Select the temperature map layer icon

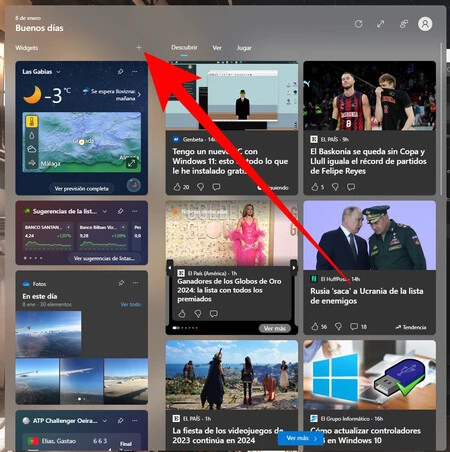point(32,121)
